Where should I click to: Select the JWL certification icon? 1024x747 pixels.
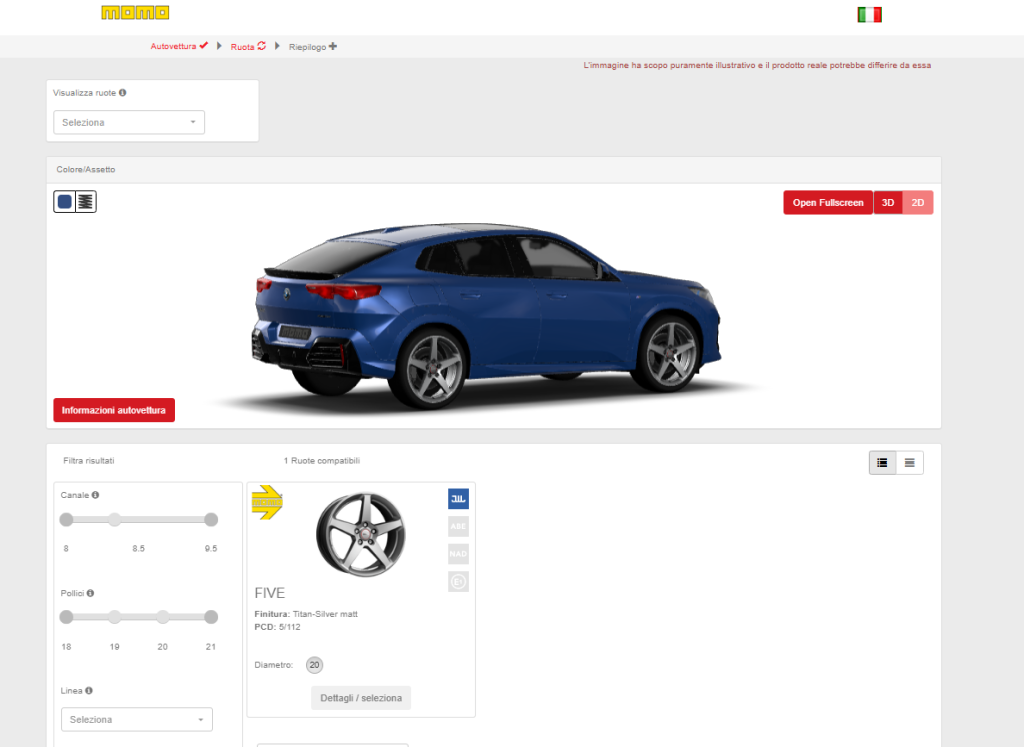point(458,498)
